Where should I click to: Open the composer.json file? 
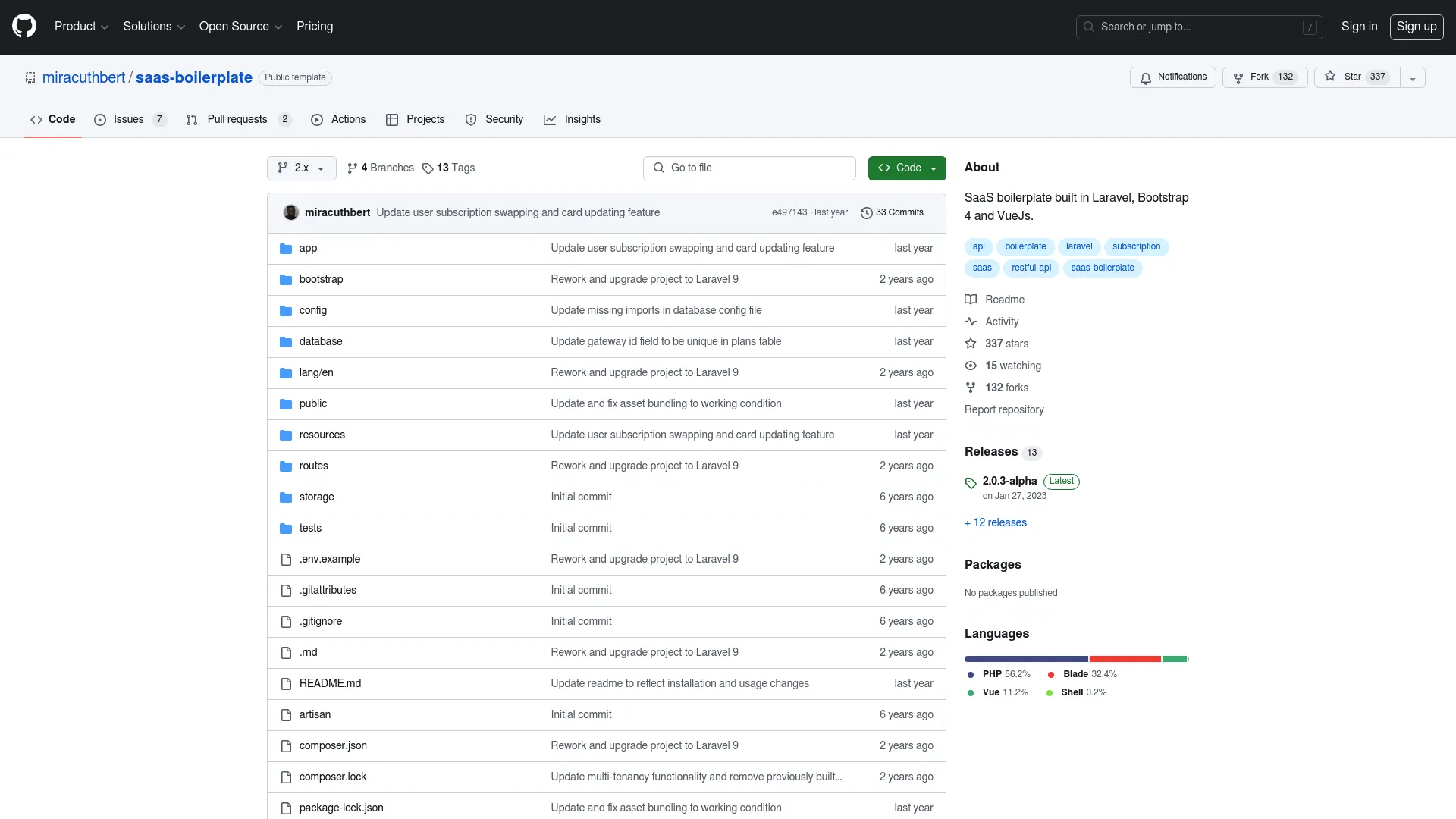tap(333, 746)
